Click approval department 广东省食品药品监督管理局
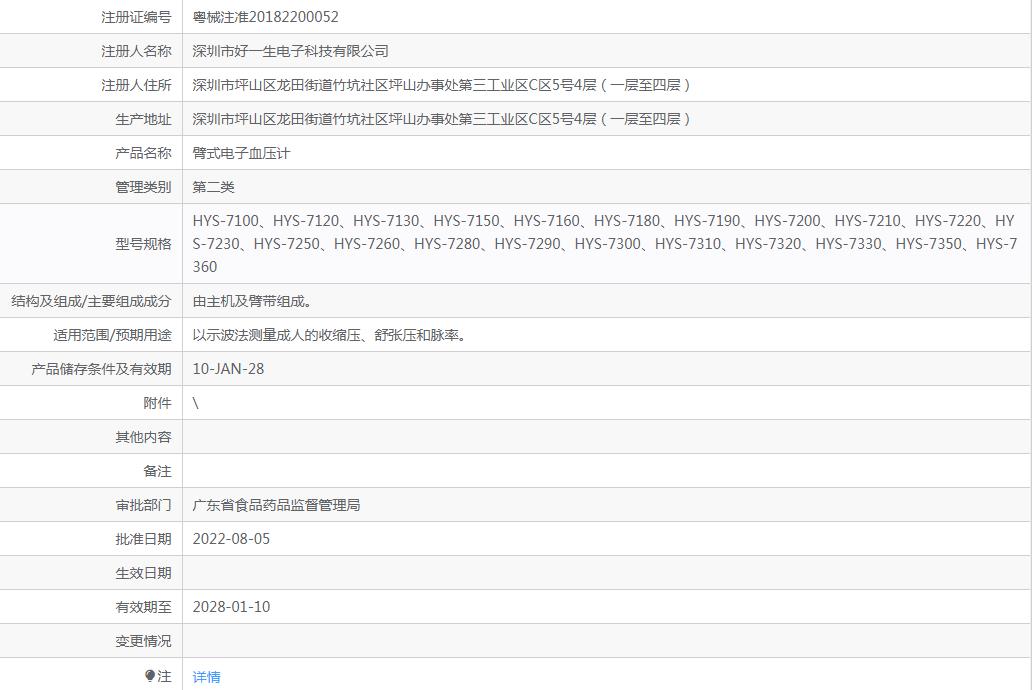The height and width of the screenshot is (690, 1032). coord(276,505)
